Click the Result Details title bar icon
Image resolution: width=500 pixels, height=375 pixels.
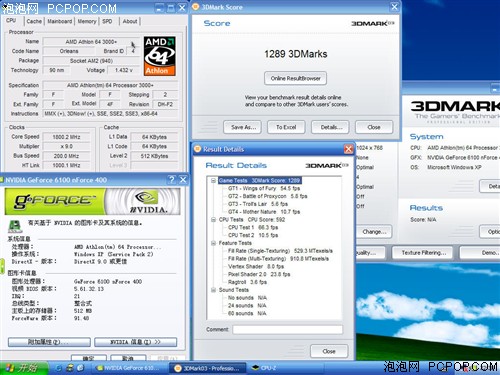(197, 149)
